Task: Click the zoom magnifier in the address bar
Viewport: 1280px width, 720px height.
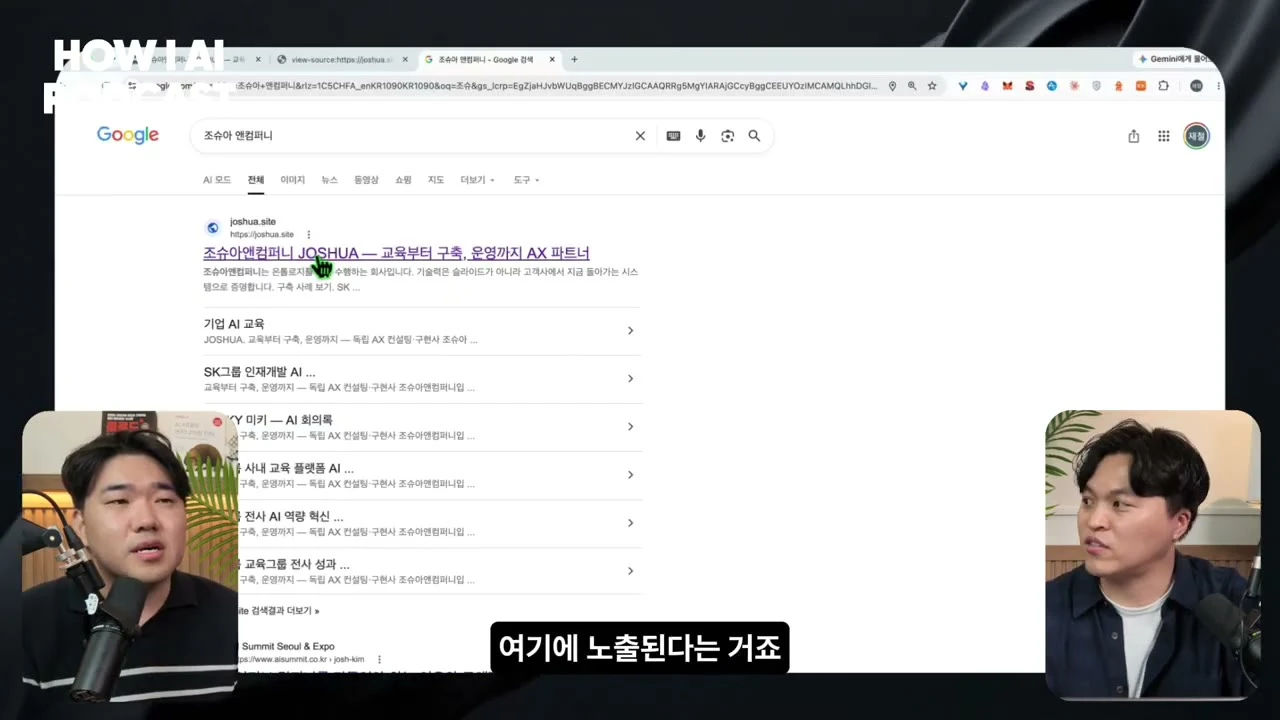Action: (912, 86)
